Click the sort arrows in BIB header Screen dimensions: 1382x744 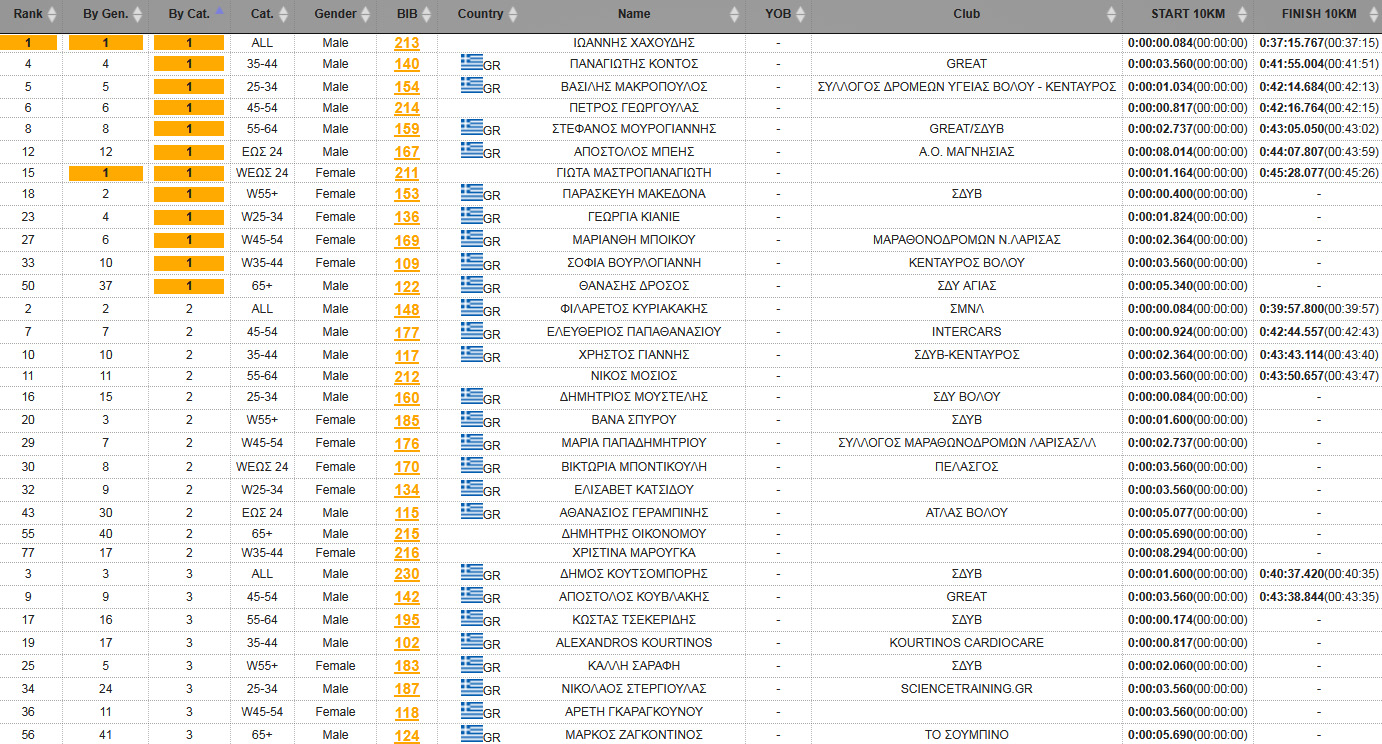click(x=427, y=14)
